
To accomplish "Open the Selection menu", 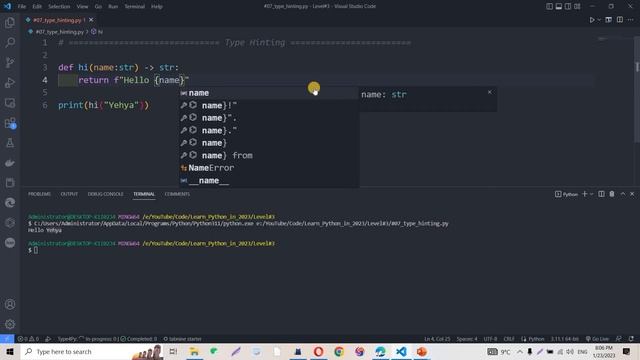I will (x=59, y=7).
